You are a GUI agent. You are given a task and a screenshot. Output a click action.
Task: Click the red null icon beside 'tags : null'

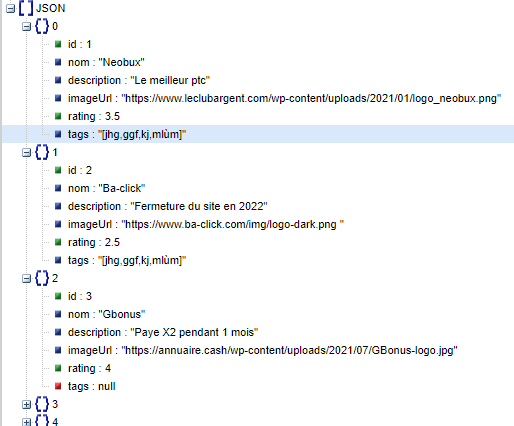[58, 386]
